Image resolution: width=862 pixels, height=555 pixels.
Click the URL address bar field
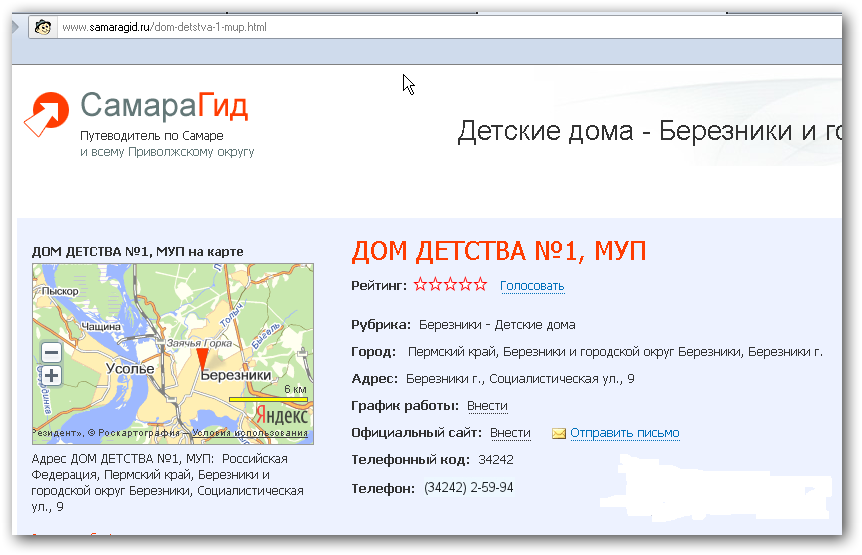pos(400,27)
